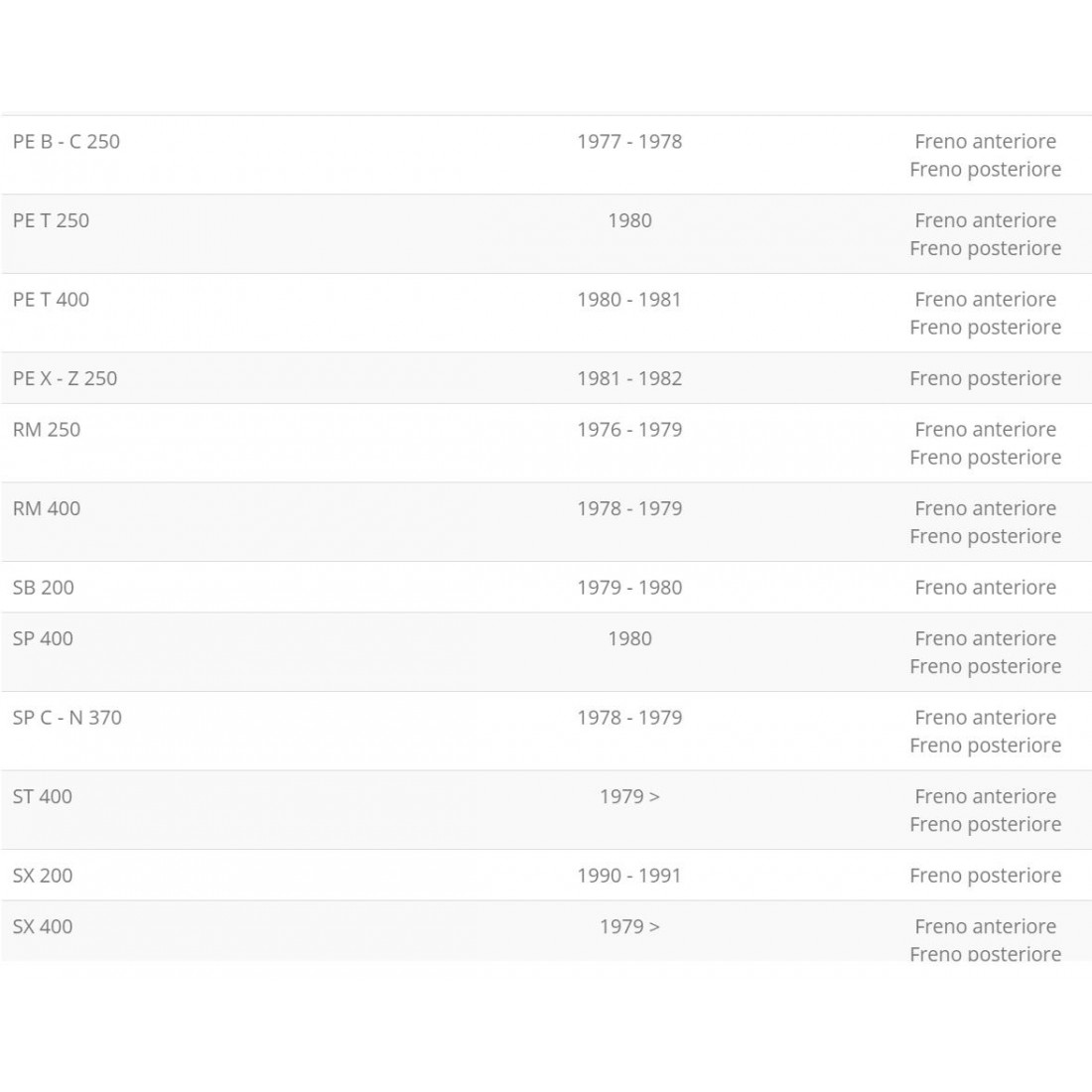Click the PE T 400 model name
The width and height of the screenshot is (1092, 1092).
51,299
